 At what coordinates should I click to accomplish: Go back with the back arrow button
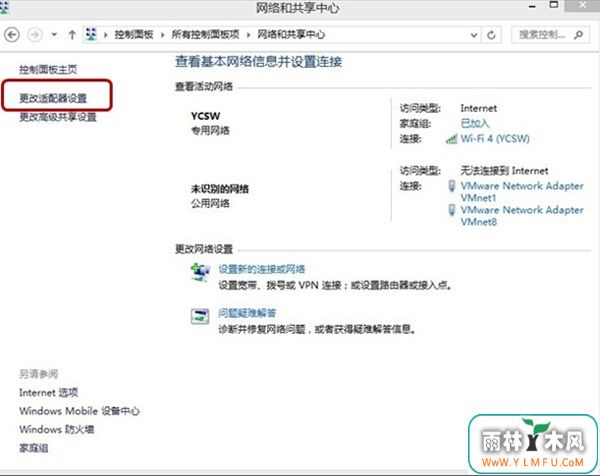pyautogui.click(x=12, y=35)
